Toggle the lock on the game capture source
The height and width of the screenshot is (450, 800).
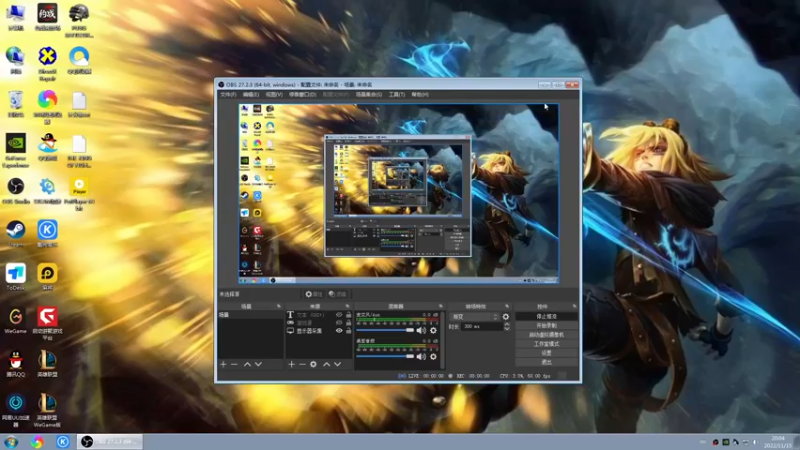click(348, 323)
